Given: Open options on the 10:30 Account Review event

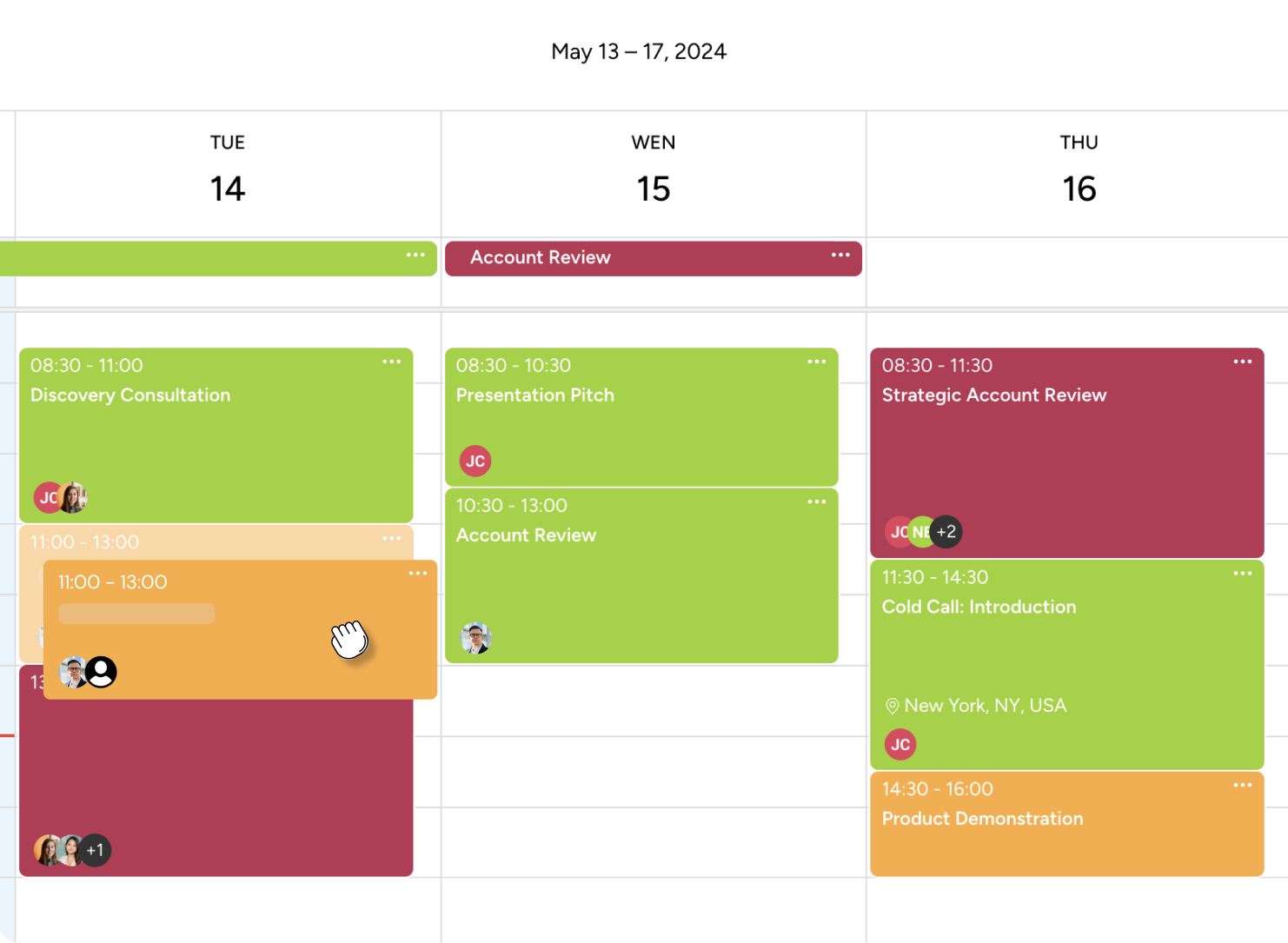Looking at the screenshot, I should coord(817,501).
